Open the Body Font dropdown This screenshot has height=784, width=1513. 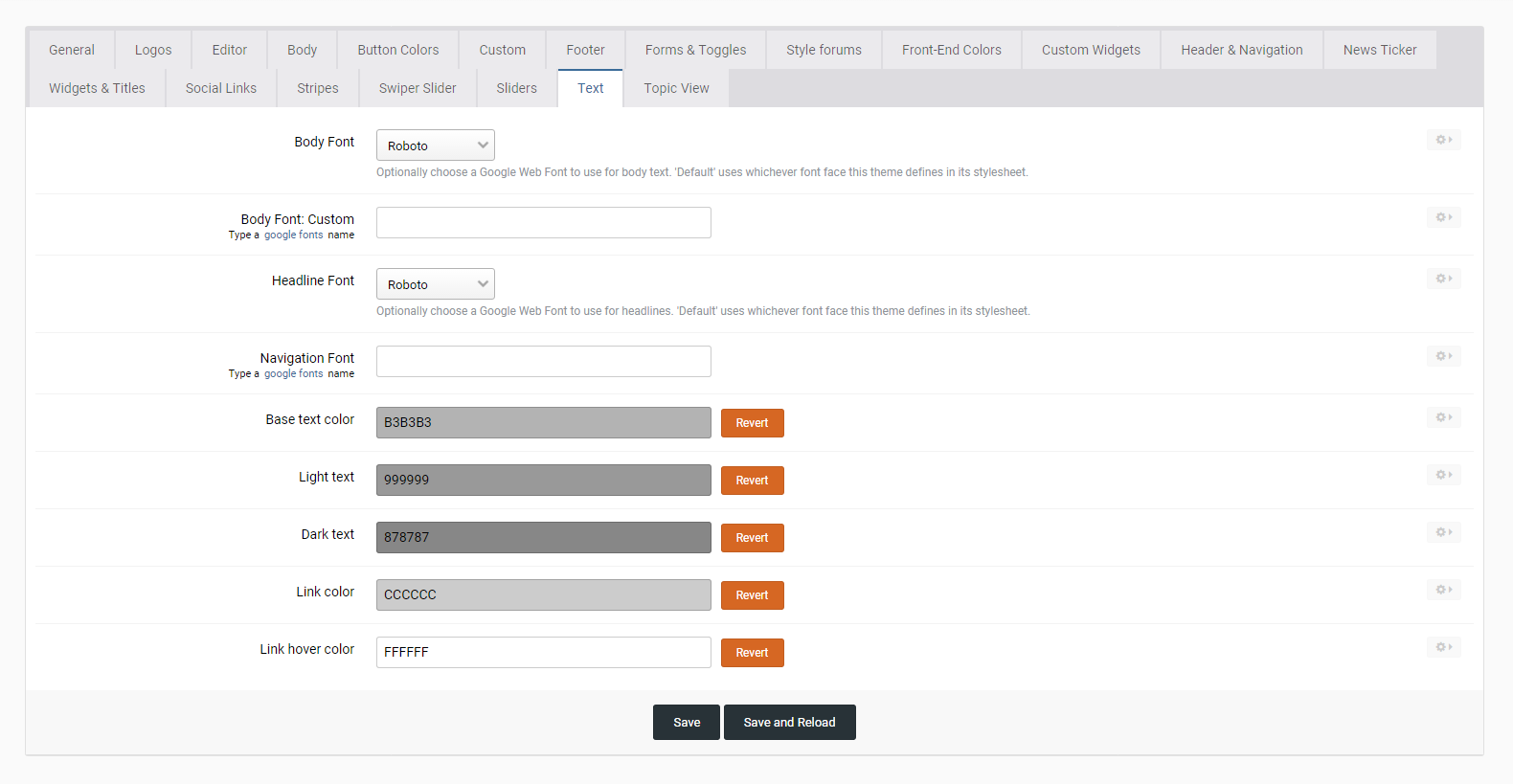[x=436, y=146]
